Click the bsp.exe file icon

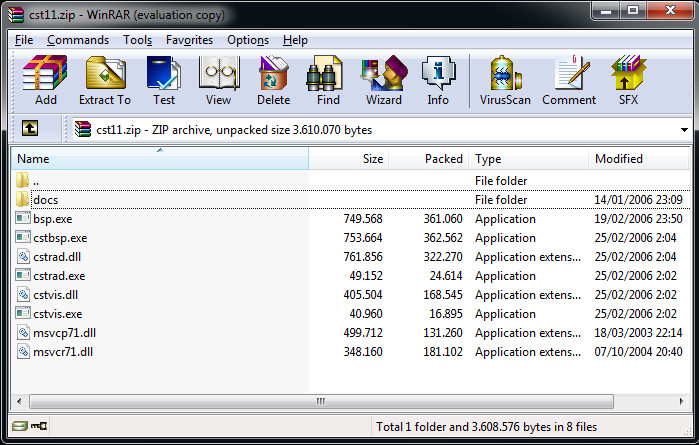click(x=23, y=218)
